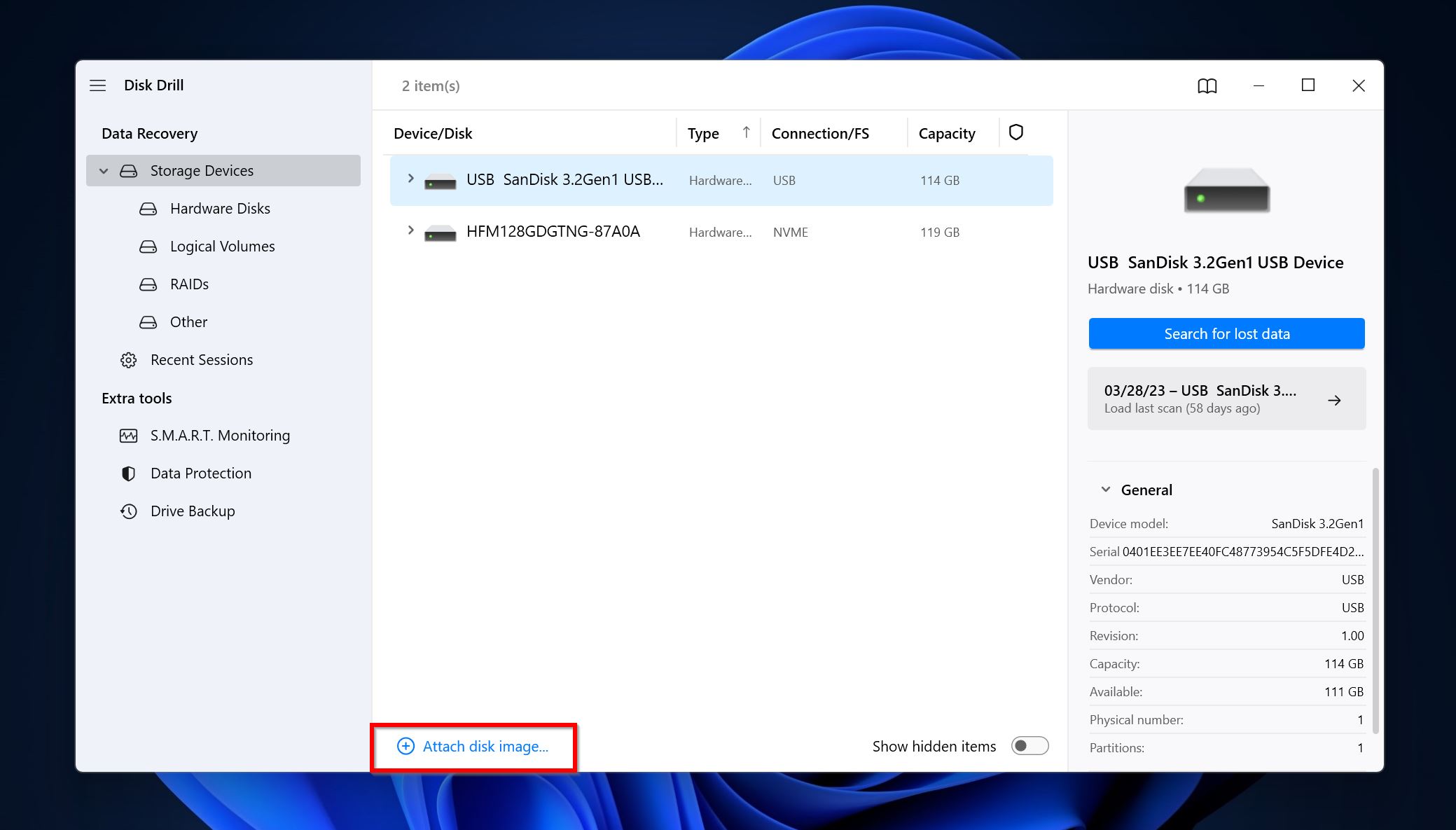
Task: Click the Drive Backup icon
Action: coord(128,510)
